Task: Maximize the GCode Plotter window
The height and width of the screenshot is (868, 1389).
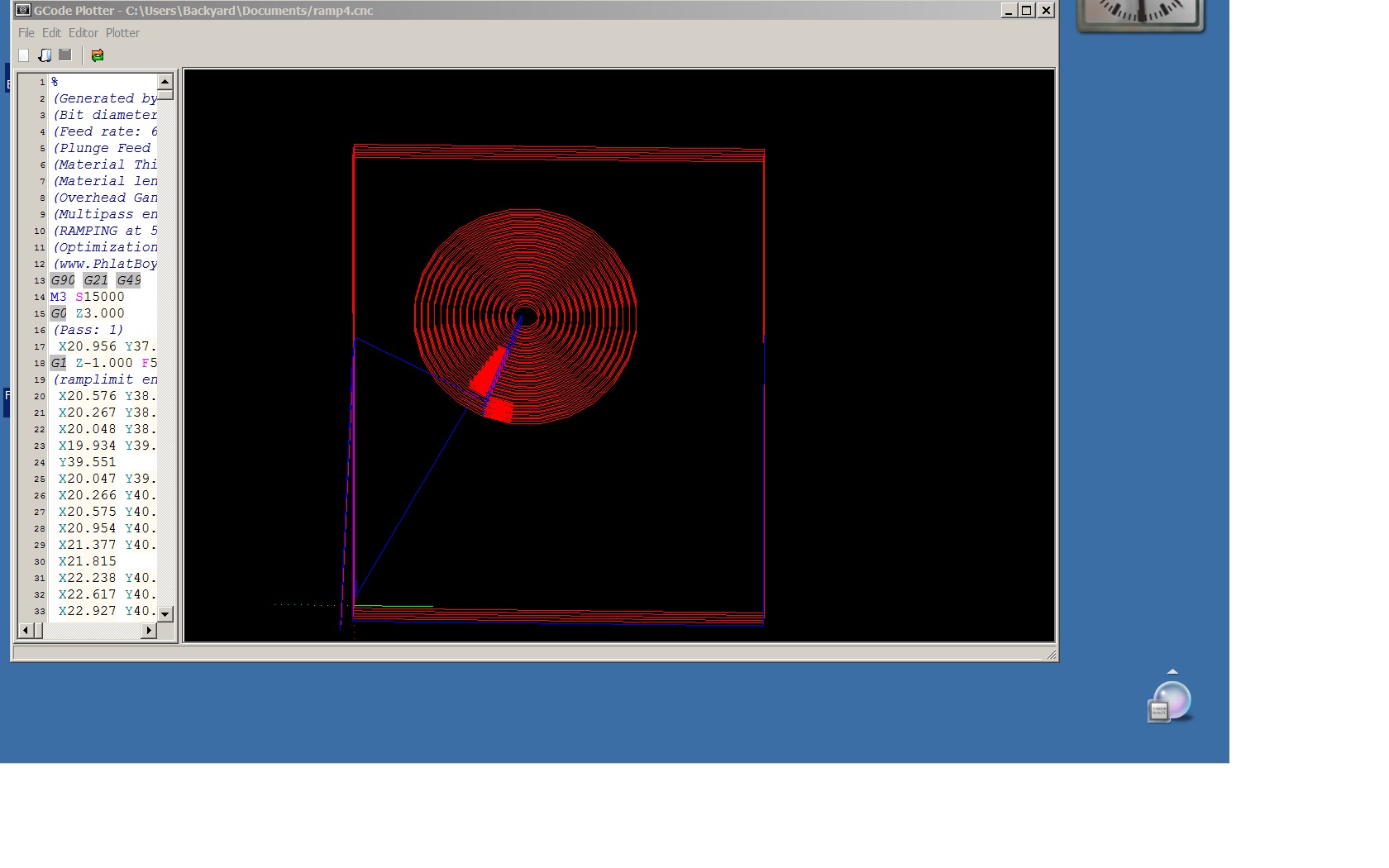Action: pyautogui.click(x=1027, y=11)
